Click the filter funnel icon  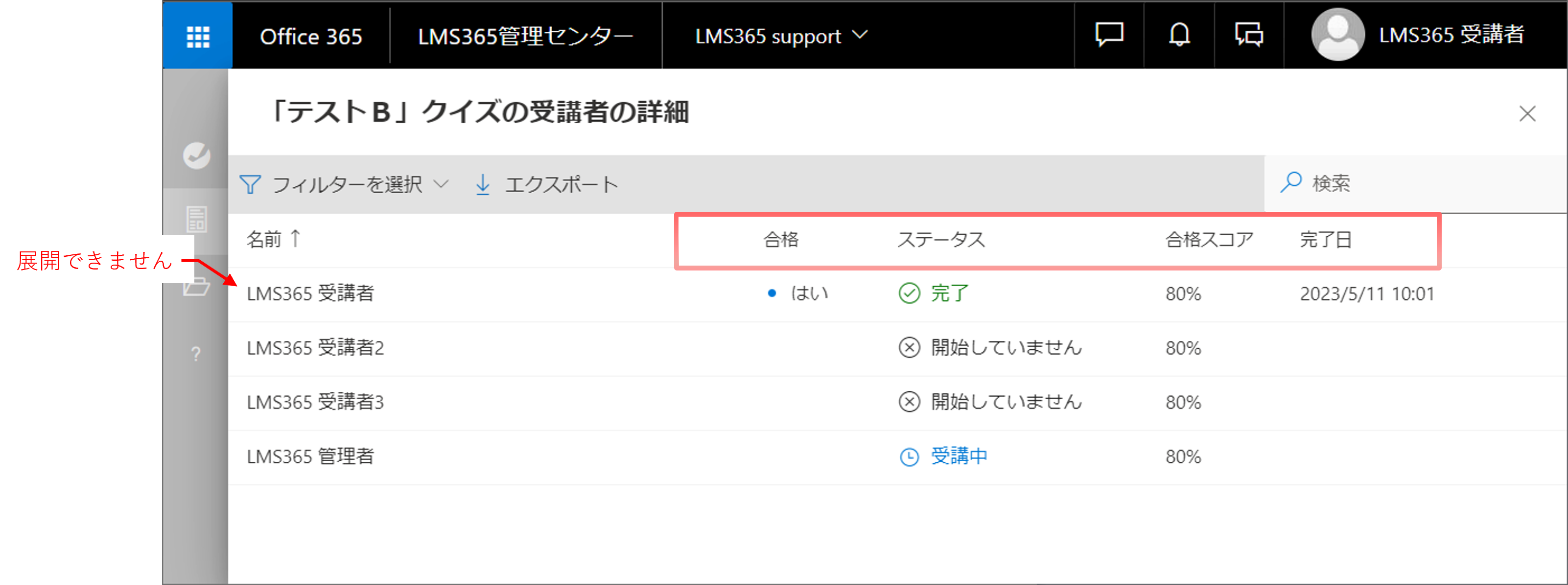pos(250,184)
